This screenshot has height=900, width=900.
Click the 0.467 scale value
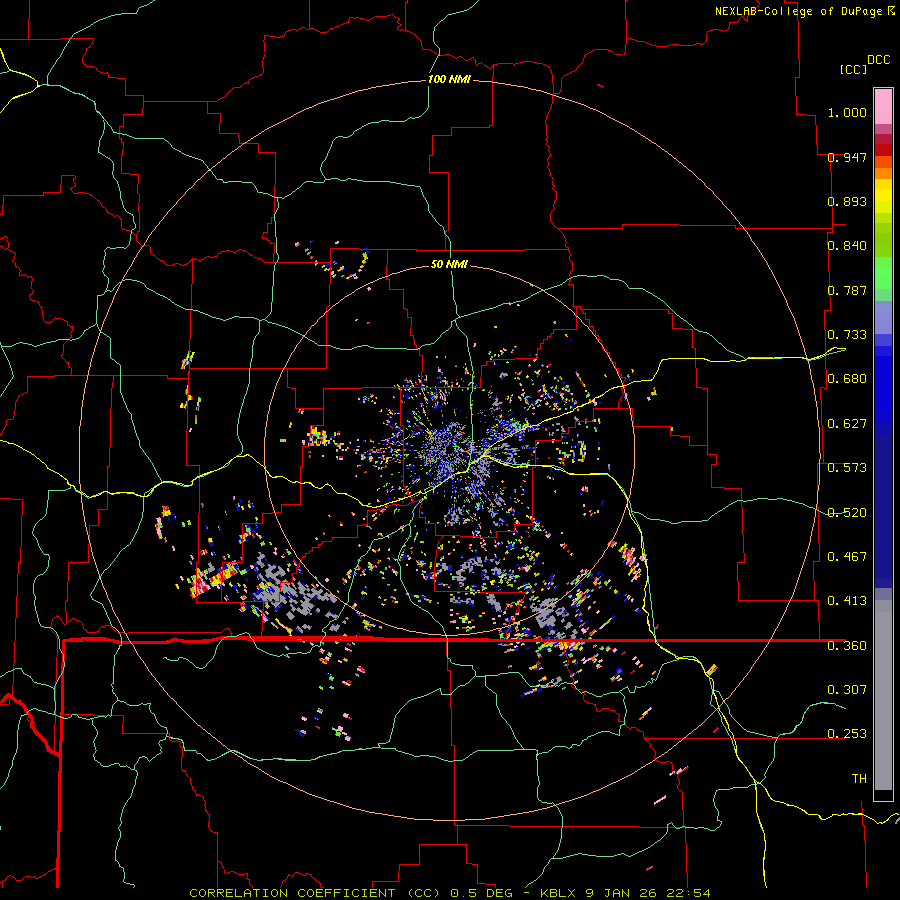tap(847, 557)
